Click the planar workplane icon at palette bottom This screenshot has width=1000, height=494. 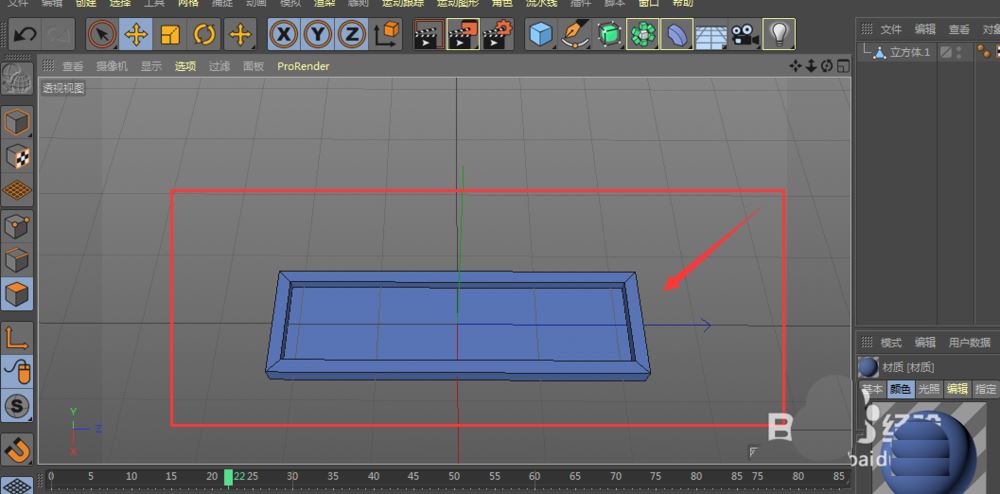17,485
